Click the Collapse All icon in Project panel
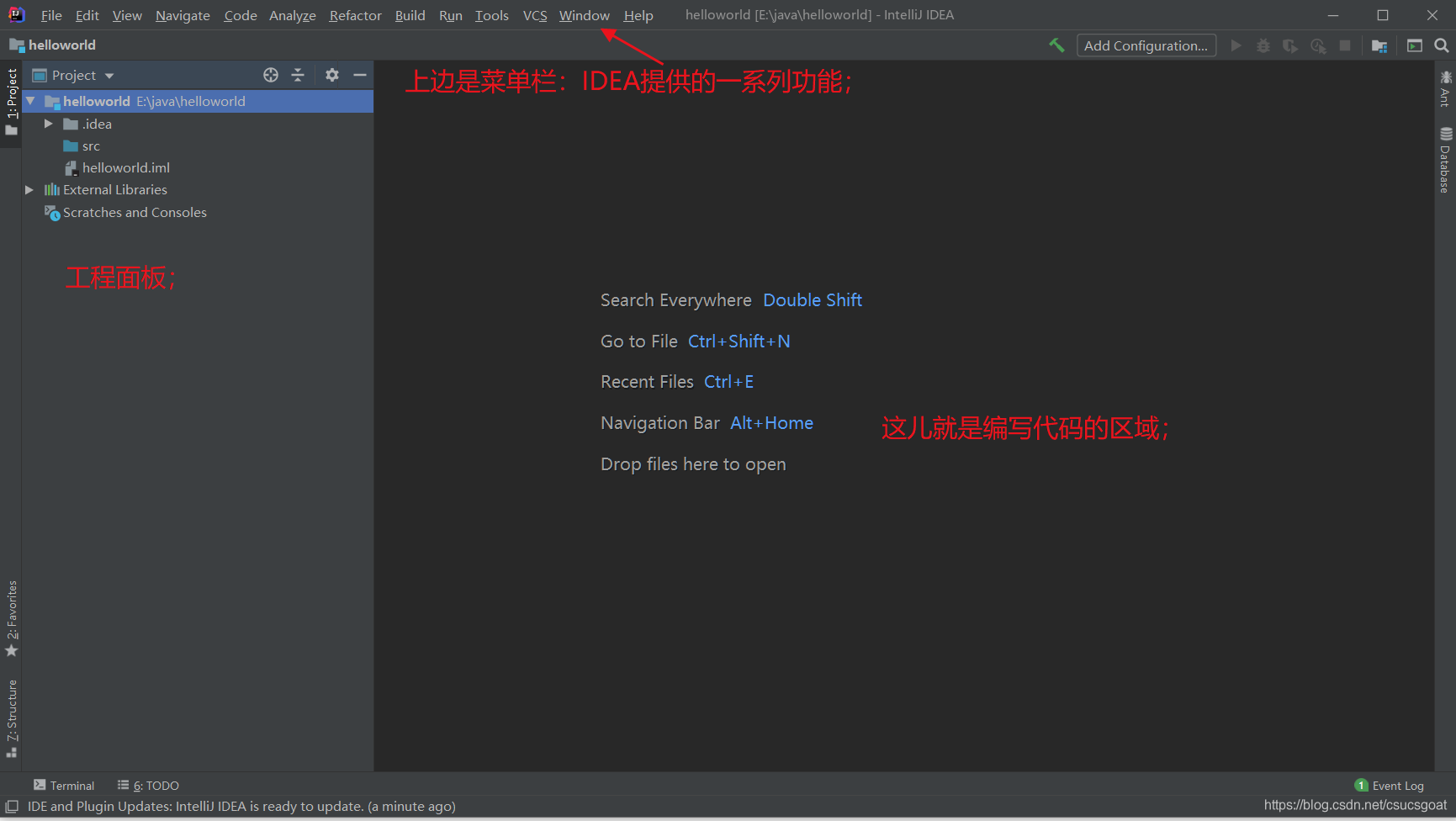 (x=298, y=75)
